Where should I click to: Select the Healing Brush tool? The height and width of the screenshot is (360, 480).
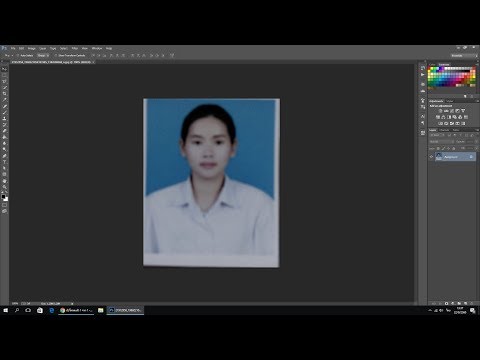pyautogui.click(x=4, y=106)
